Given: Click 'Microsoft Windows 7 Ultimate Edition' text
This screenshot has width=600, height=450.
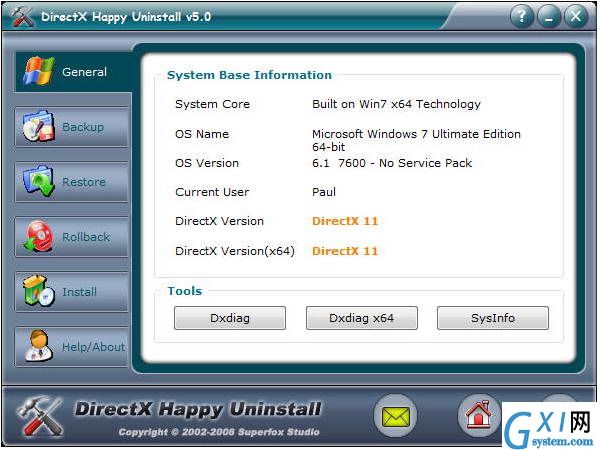Looking at the screenshot, I should [416, 134].
